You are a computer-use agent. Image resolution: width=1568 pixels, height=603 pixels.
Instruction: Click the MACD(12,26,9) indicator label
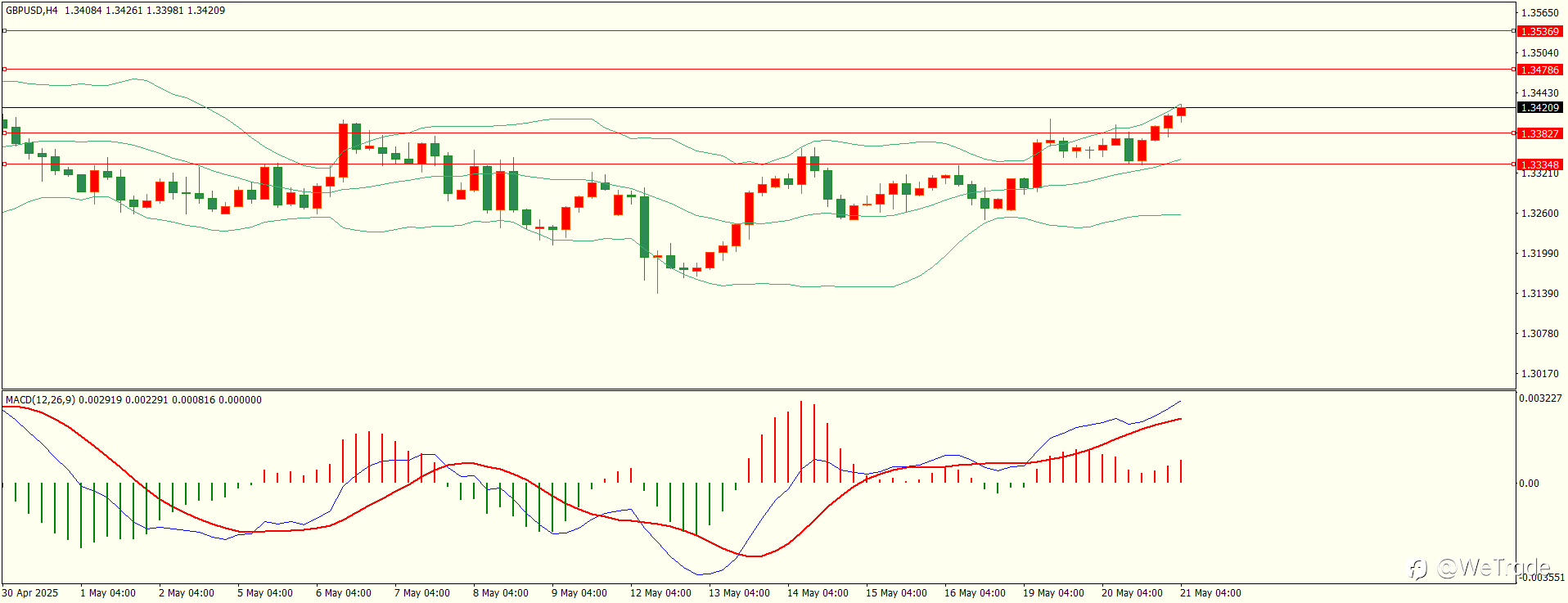tap(40, 400)
